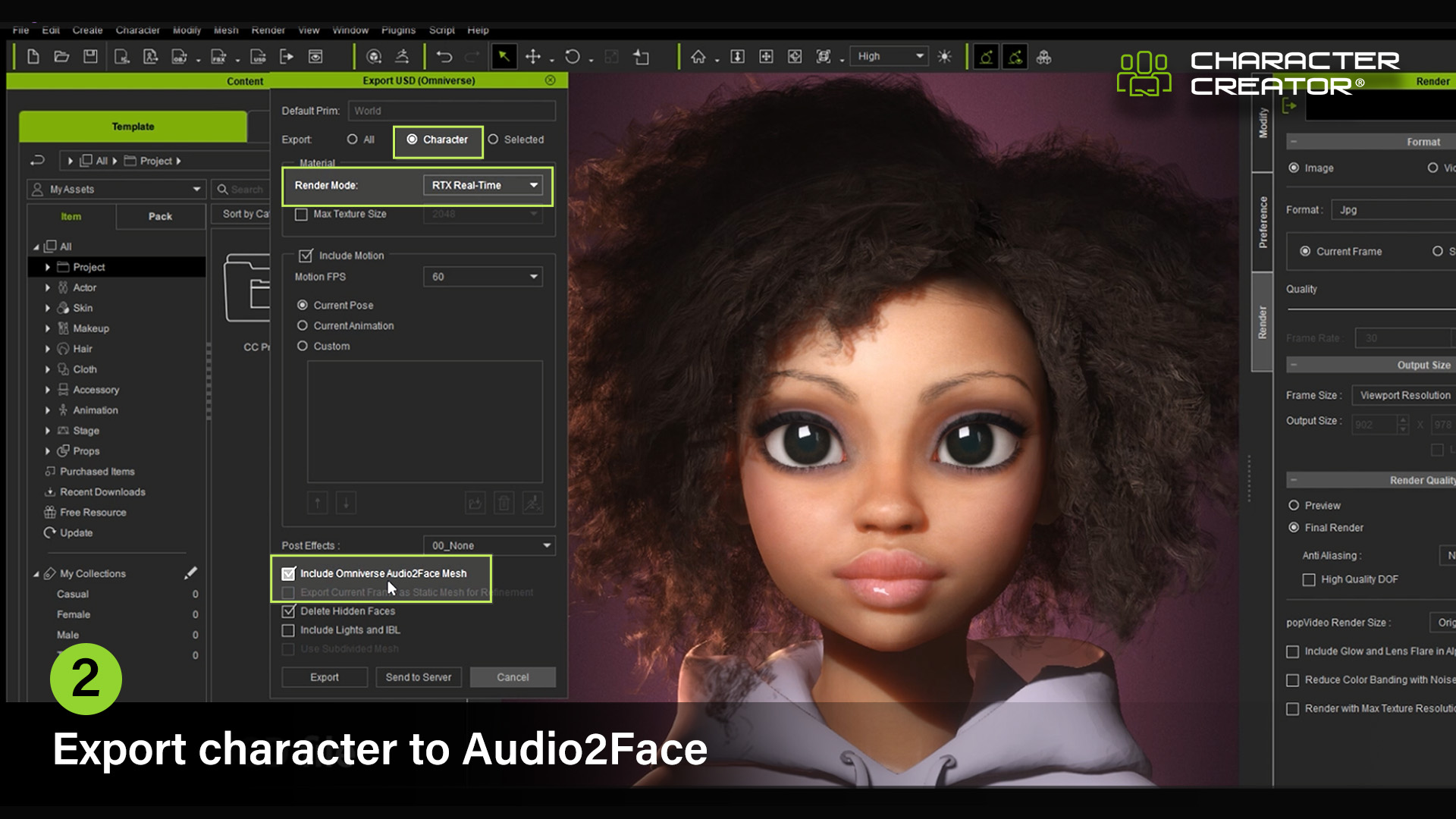Activate the Rotate tool

point(573,56)
